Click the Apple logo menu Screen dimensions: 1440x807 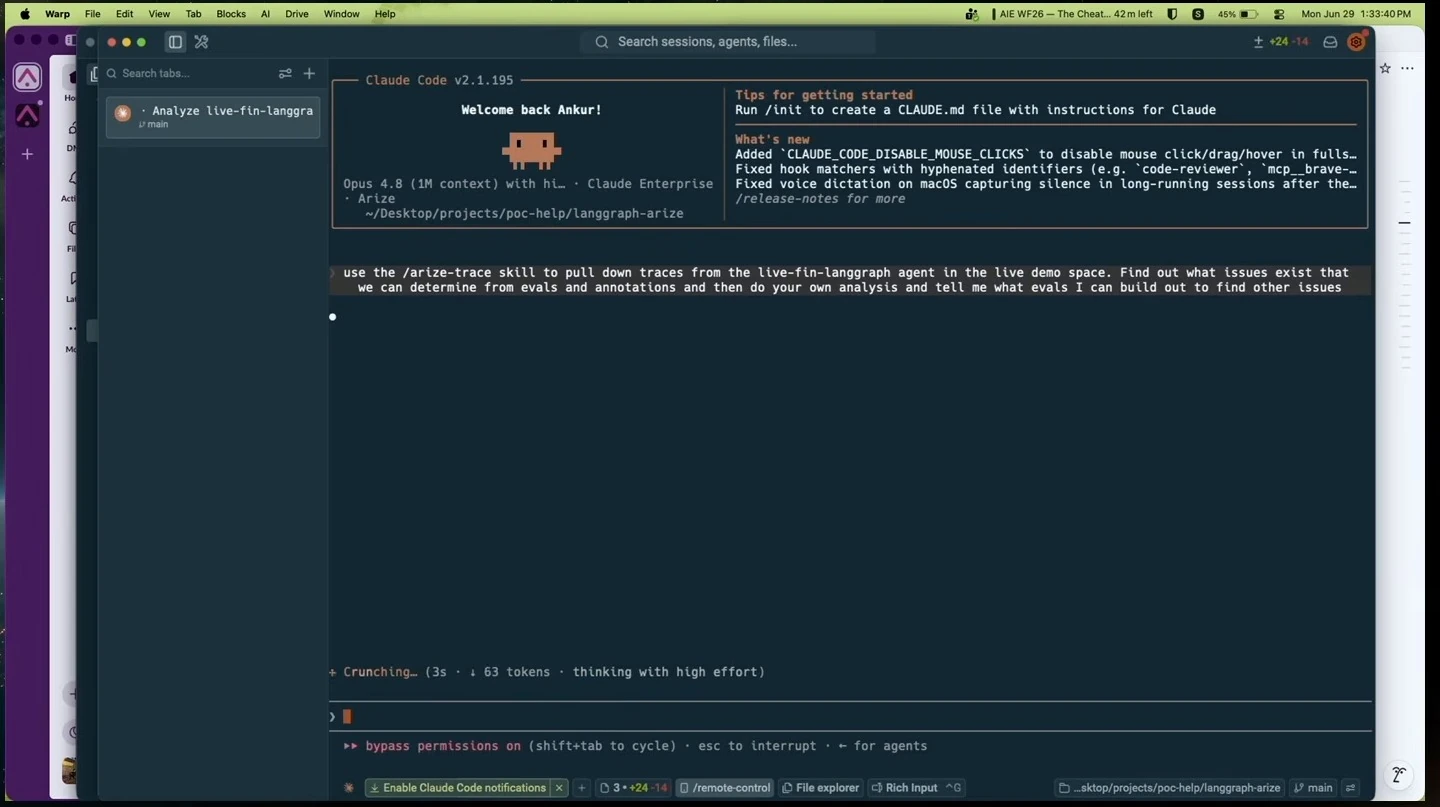click(x=25, y=14)
